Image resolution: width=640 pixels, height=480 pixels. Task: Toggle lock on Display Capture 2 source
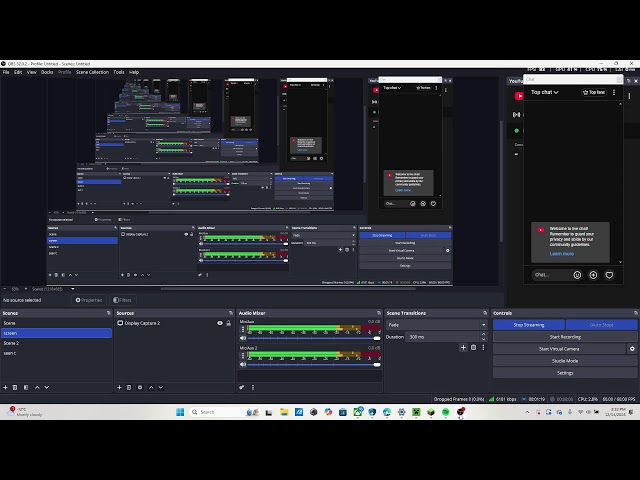click(x=229, y=323)
